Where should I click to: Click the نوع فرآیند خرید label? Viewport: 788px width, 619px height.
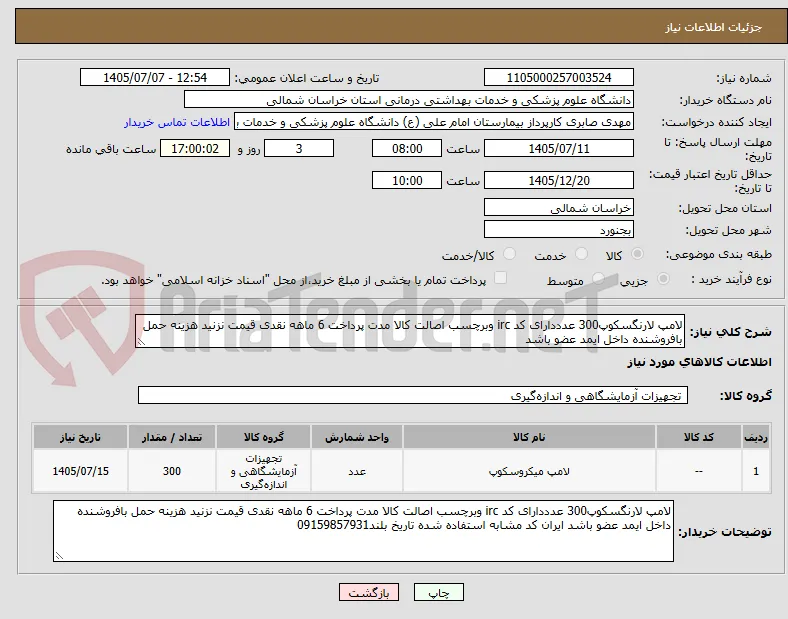[x=731, y=279]
